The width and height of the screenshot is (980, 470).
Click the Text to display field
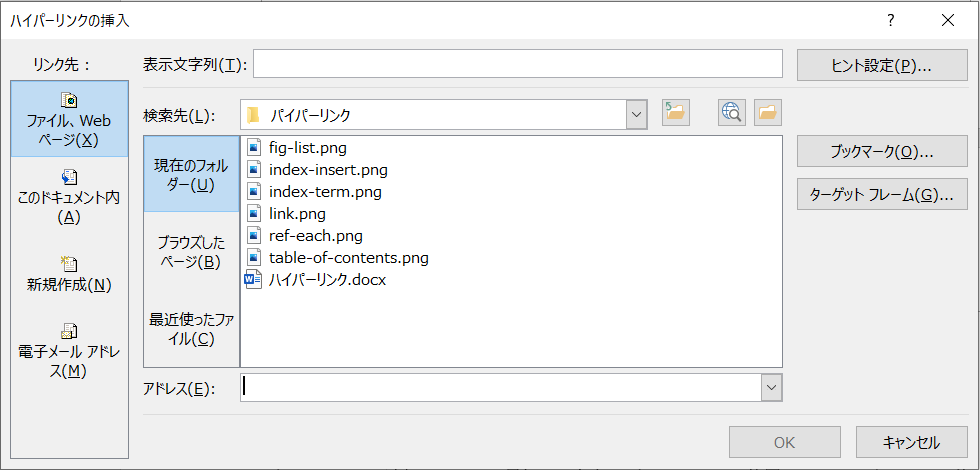click(517, 64)
